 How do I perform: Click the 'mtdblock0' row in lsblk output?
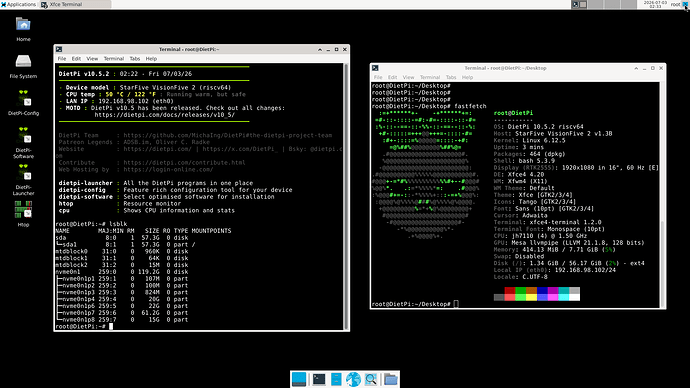[121, 252]
